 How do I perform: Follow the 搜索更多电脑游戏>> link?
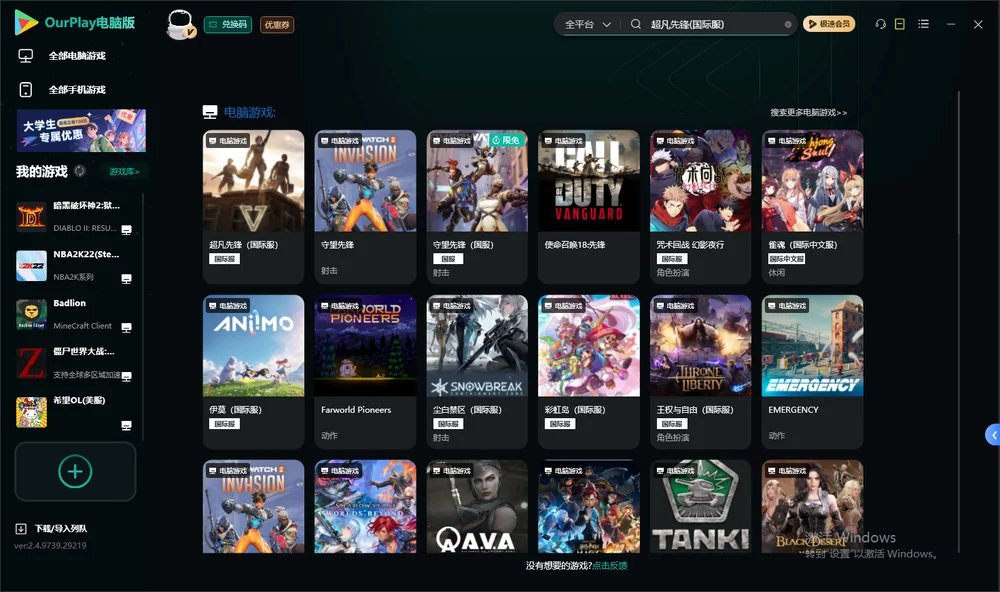click(x=809, y=113)
